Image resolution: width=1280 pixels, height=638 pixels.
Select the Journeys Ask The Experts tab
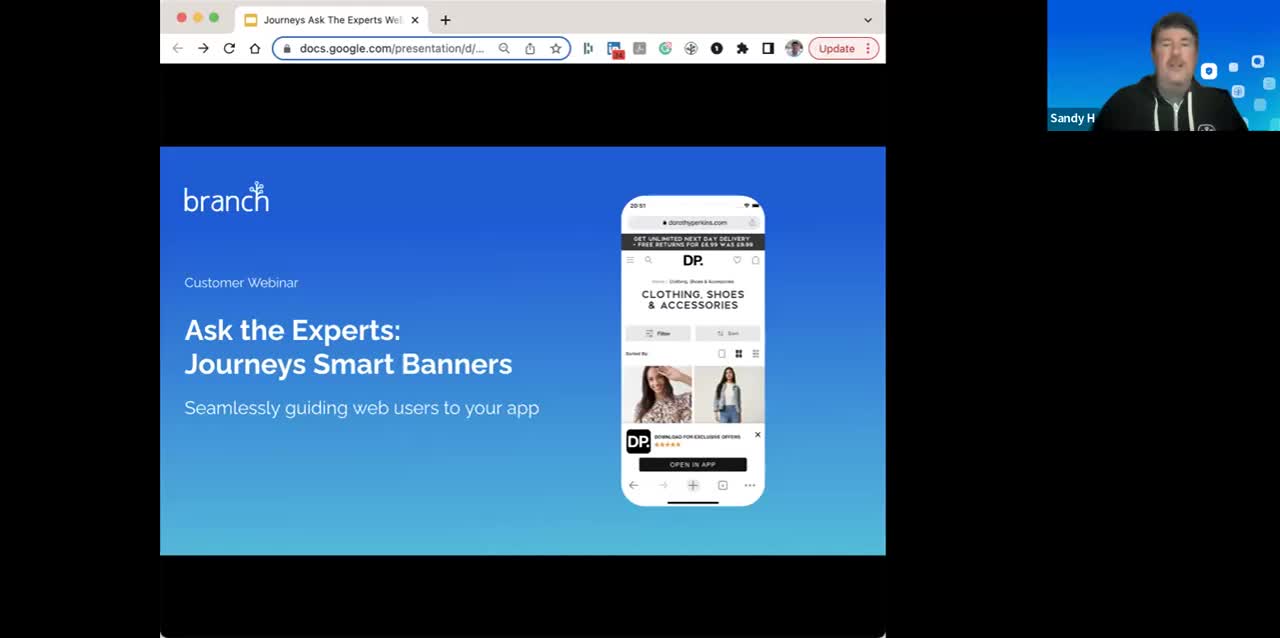330,20
